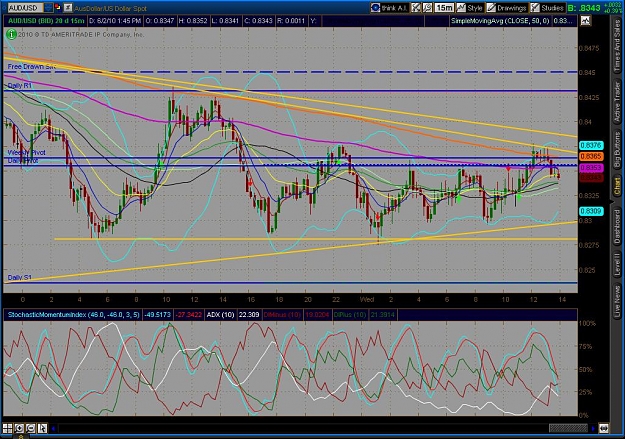The width and height of the screenshot is (625, 439).
Task: Click the AUD/USD (BID) 20 d 15m label
Action: [x=46, y=21]
